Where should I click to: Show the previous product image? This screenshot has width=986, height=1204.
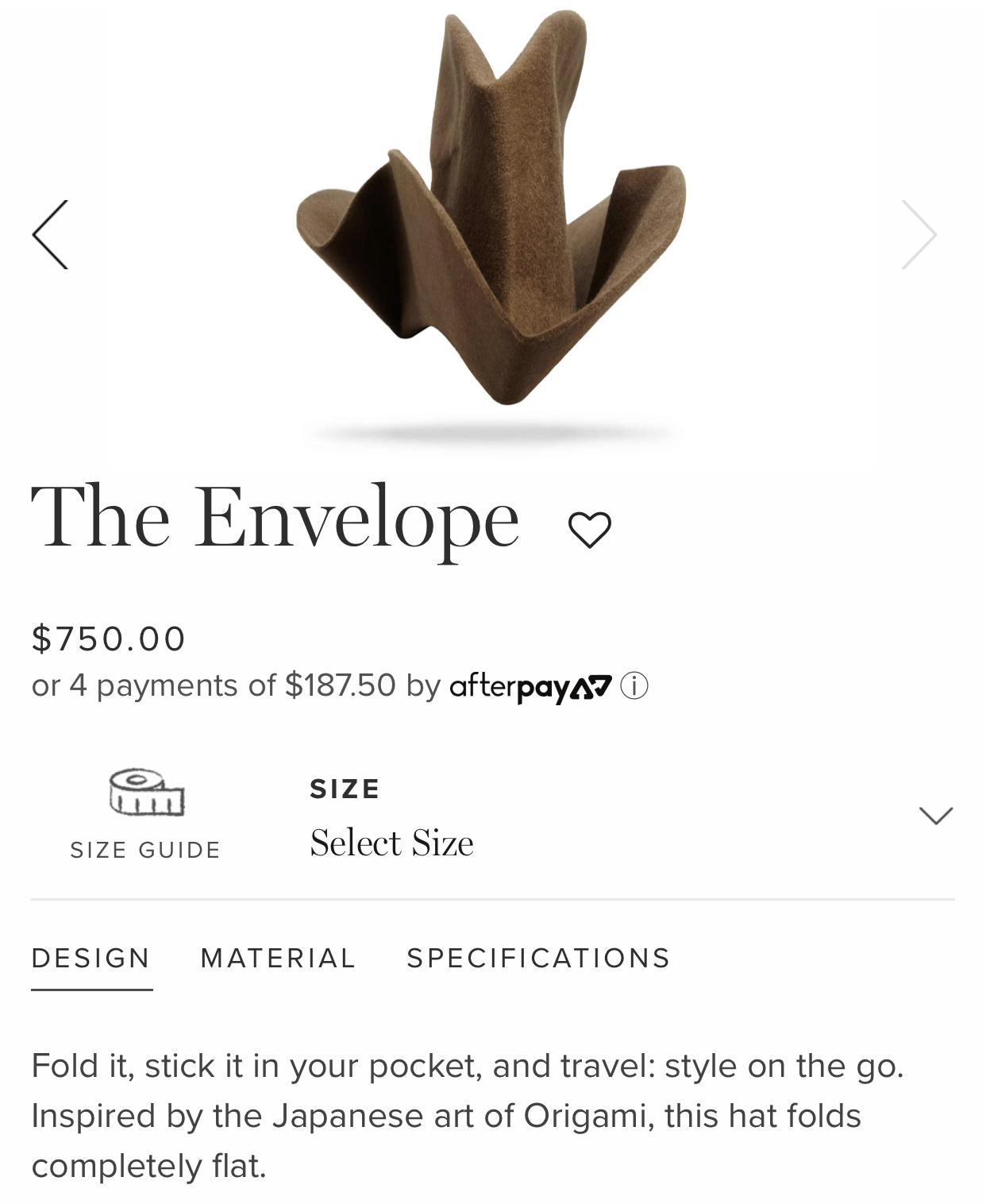(50, 234)
